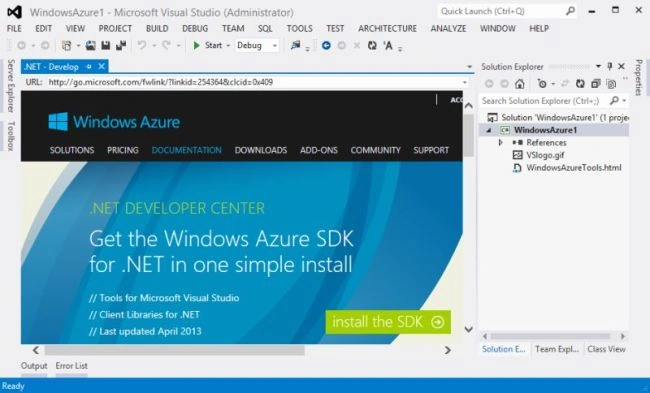650x393 pixels.
Task: Click the web browser Refresh icon
Action: tap(372, 45)
